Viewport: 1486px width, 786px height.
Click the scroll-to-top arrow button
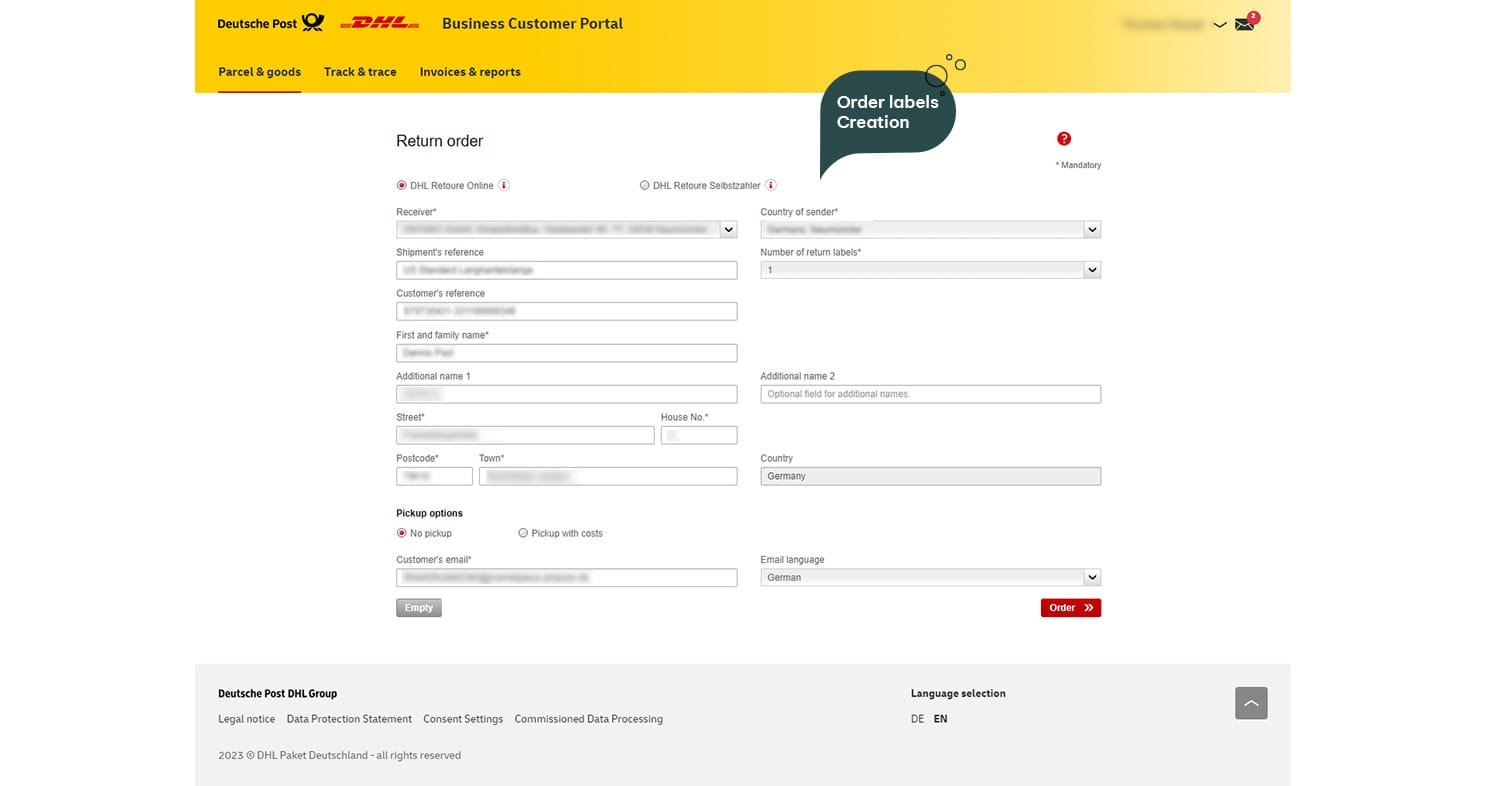1251,703
